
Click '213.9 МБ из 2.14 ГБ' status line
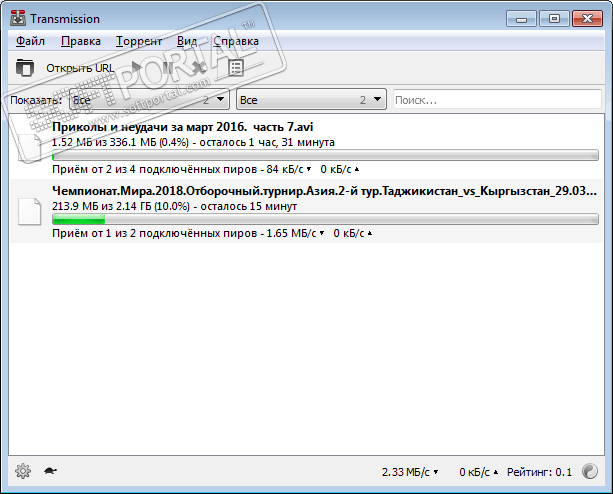click(174, 206)
